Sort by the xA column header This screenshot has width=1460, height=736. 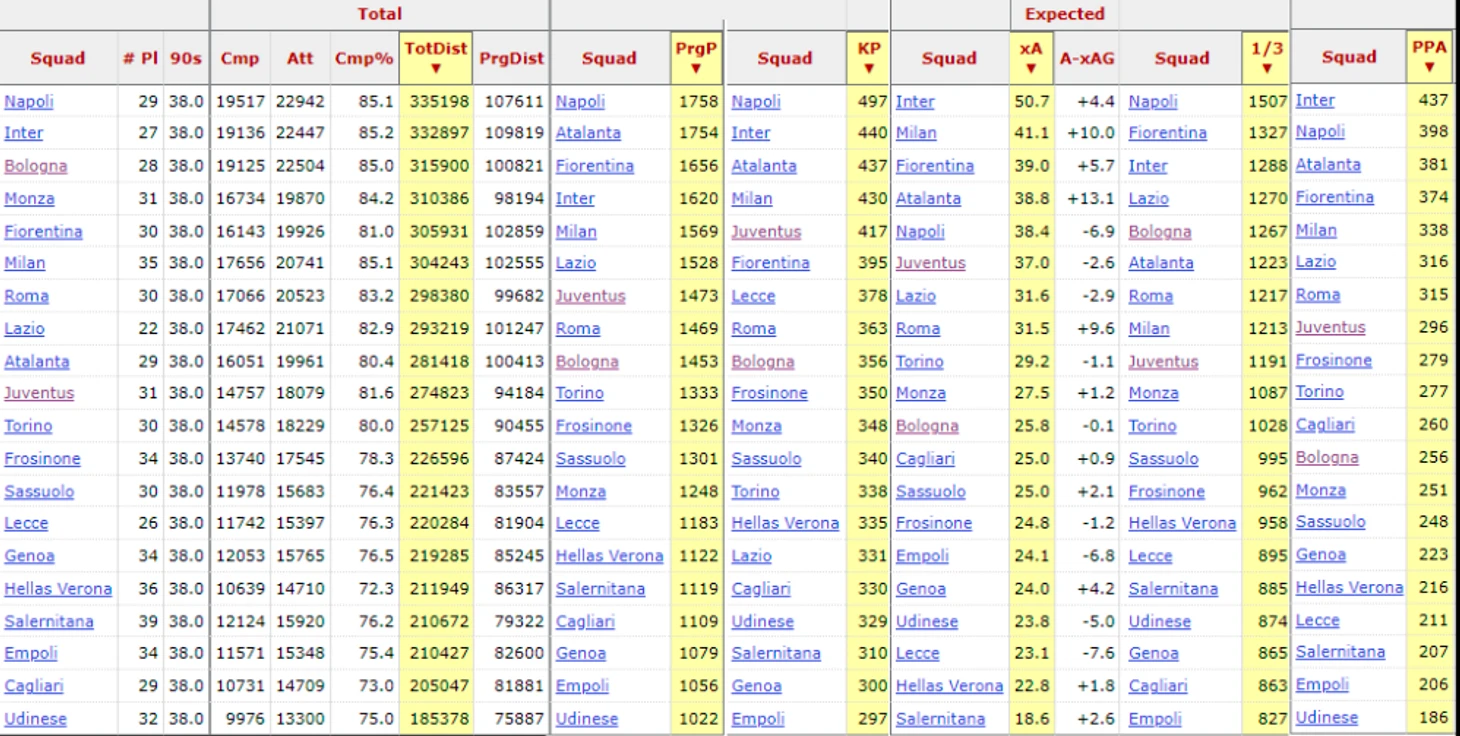pos(1030,58)
